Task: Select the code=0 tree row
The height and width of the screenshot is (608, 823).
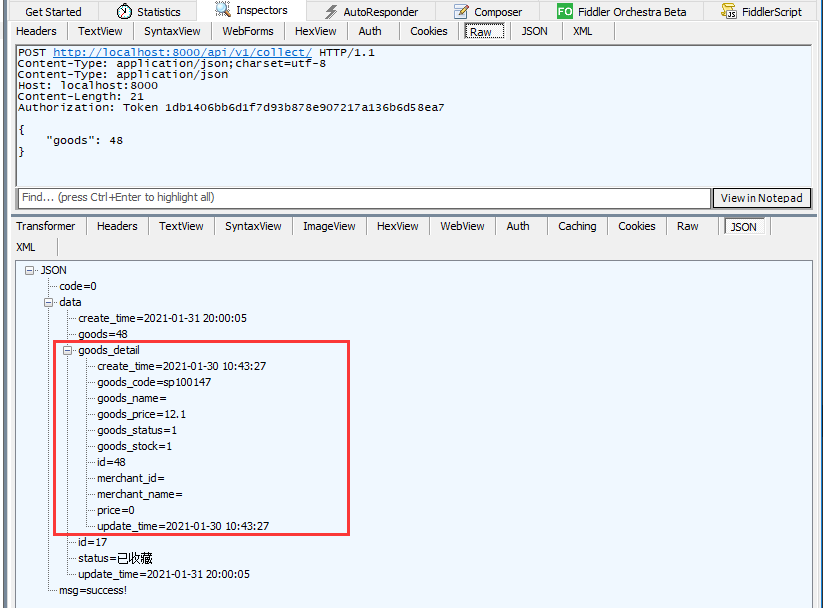Action: click(78, 286)
